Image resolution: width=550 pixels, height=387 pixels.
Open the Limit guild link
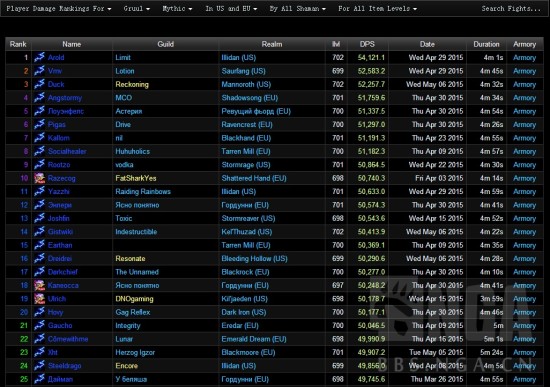[123, 58]
